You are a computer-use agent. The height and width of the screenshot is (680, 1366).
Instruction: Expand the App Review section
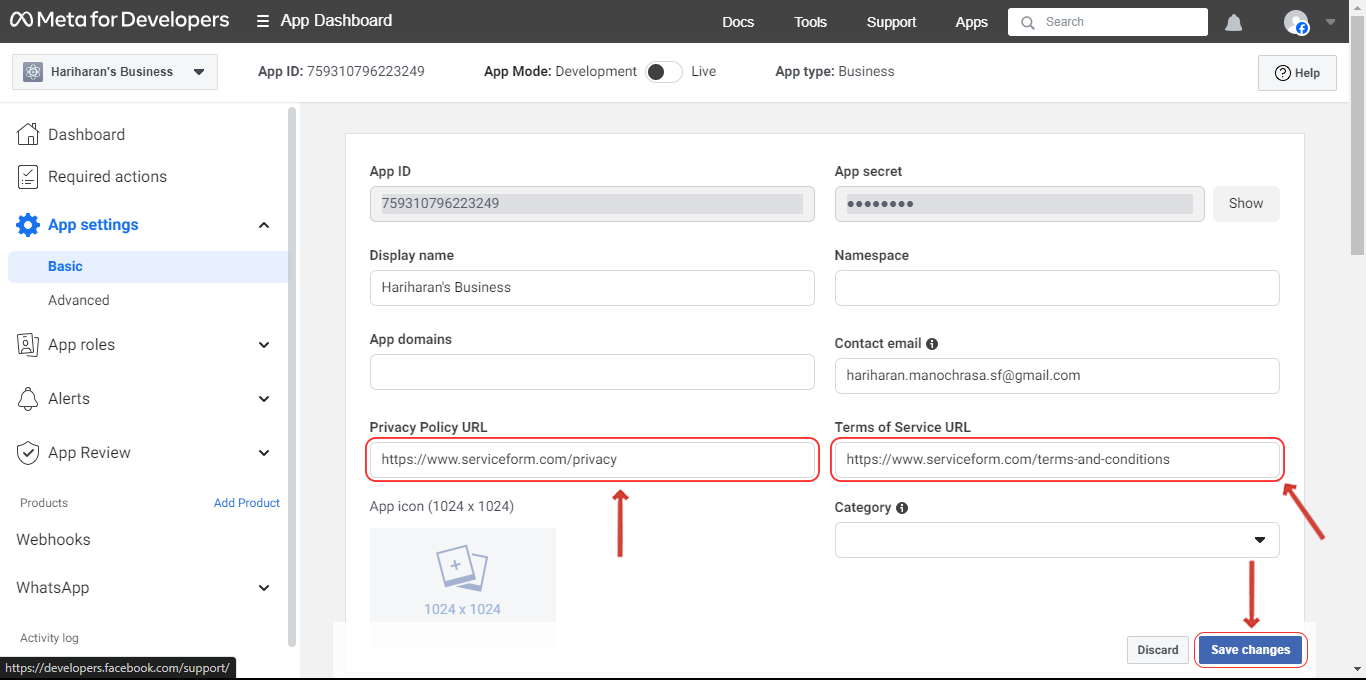(x=264, y=453)
